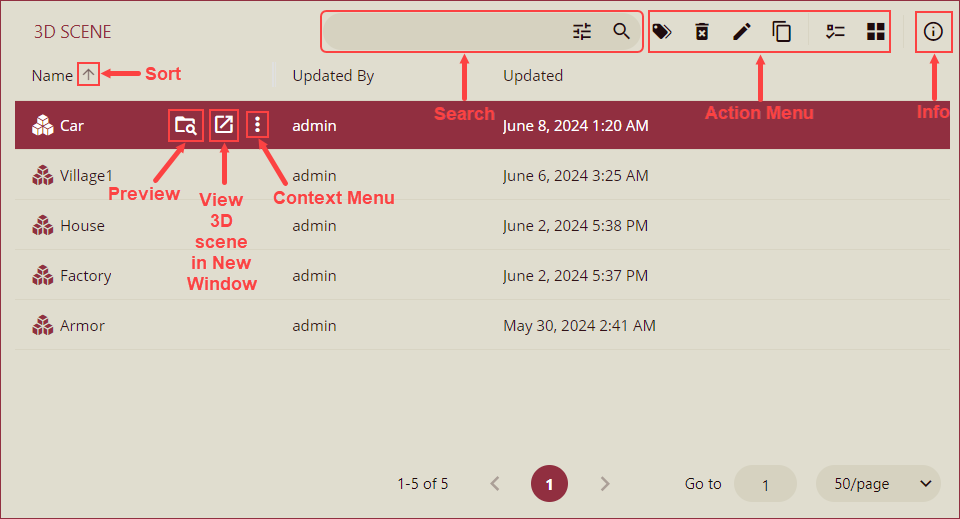The width and height of the screenshot is (960, 519).
Task: Select the Factory scene row
Action: coord(85,276)
